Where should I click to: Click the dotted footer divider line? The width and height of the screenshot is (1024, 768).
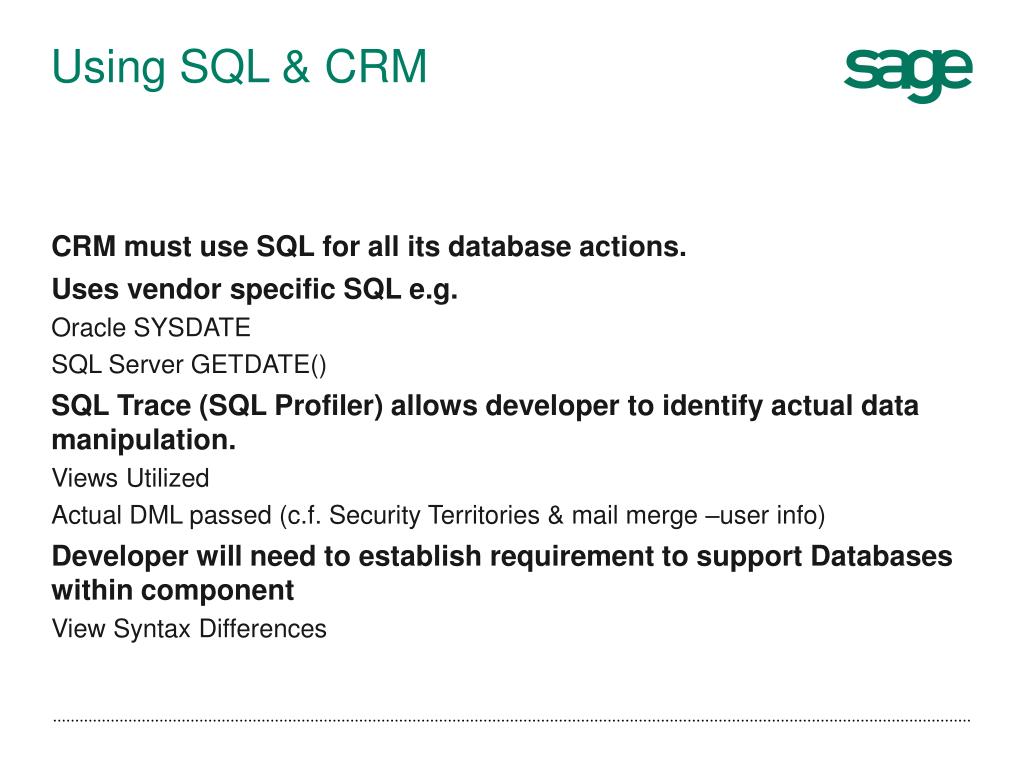coord(512,721)
